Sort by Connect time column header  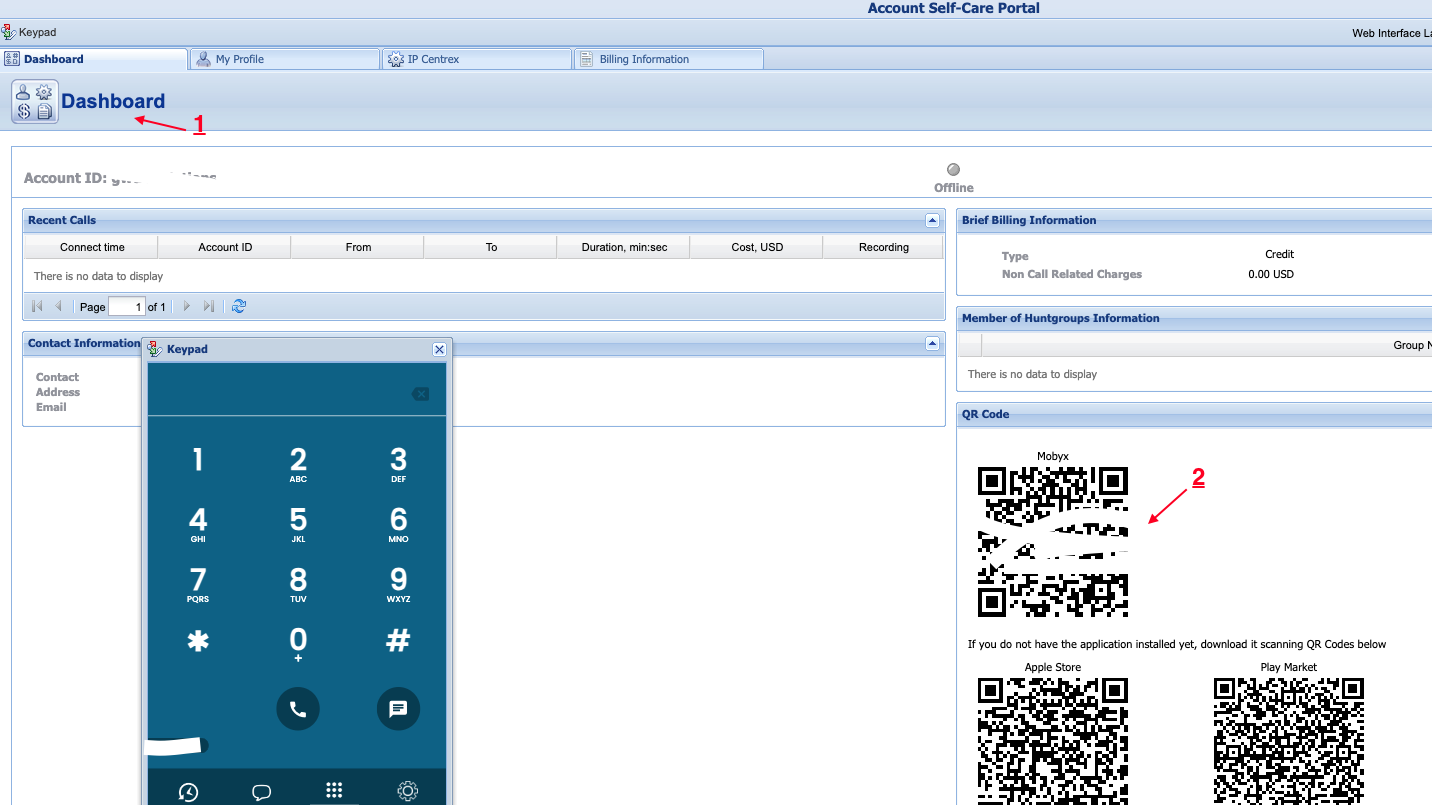(91, 247)
